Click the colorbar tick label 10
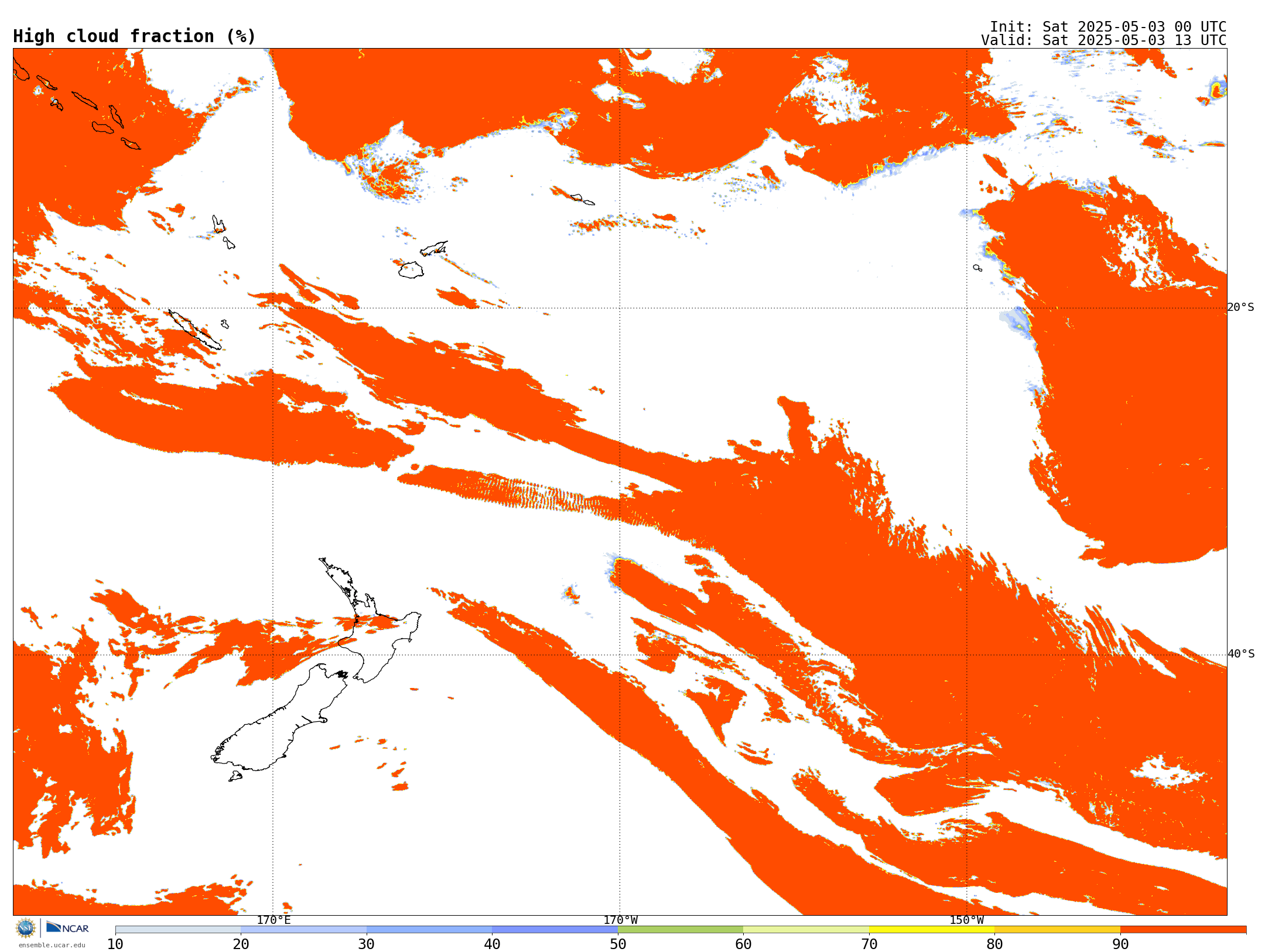Viewport: 1265px width, 952px height. [x=115, y=944]
